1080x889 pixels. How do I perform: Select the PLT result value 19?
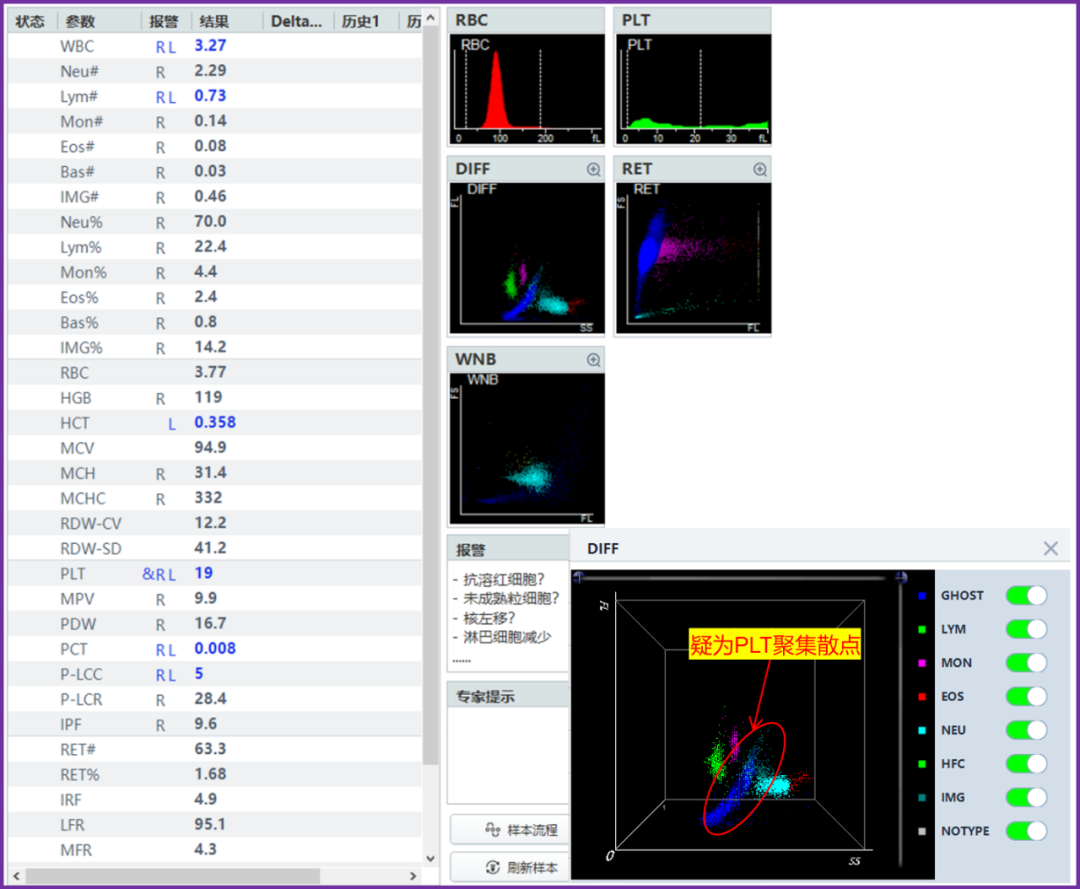click(204, 573)
